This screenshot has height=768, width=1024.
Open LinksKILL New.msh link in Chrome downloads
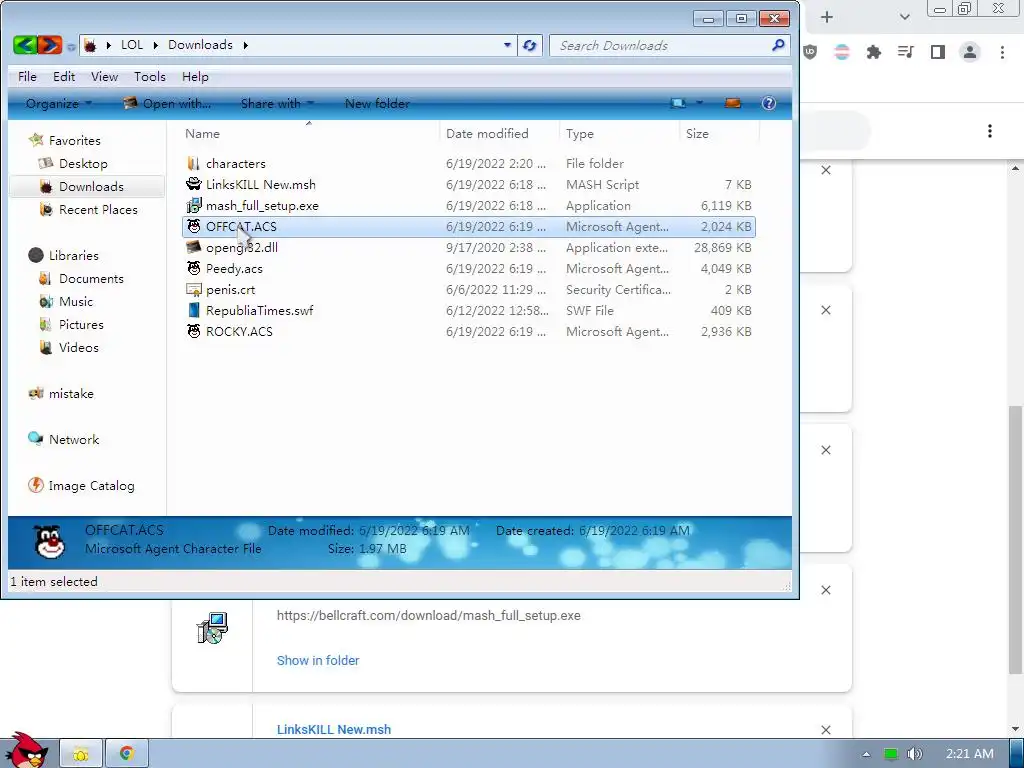[x=334, y=729]
